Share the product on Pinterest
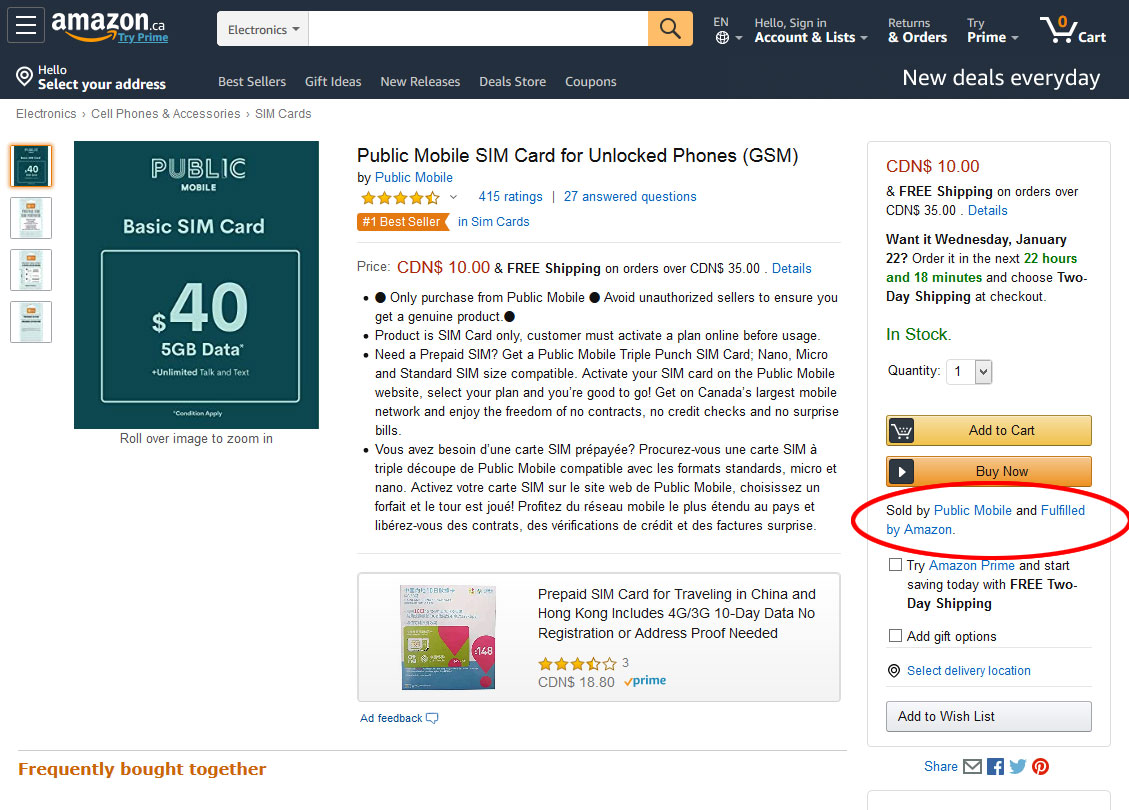 (x=1040, y=766)
